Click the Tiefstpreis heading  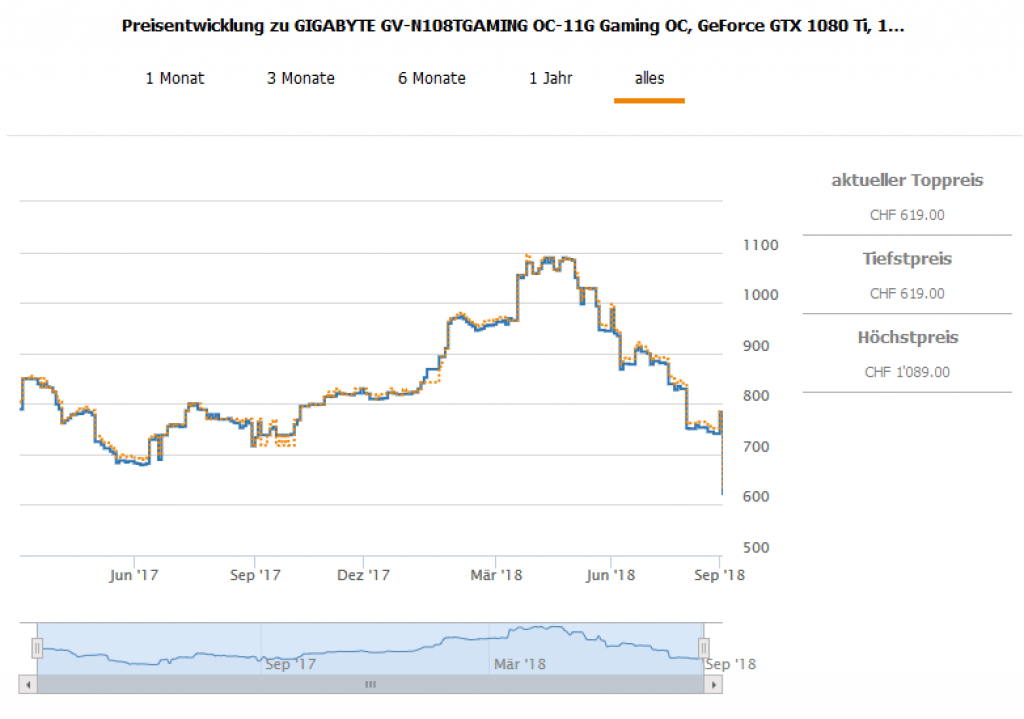click(x=907, y=259)
